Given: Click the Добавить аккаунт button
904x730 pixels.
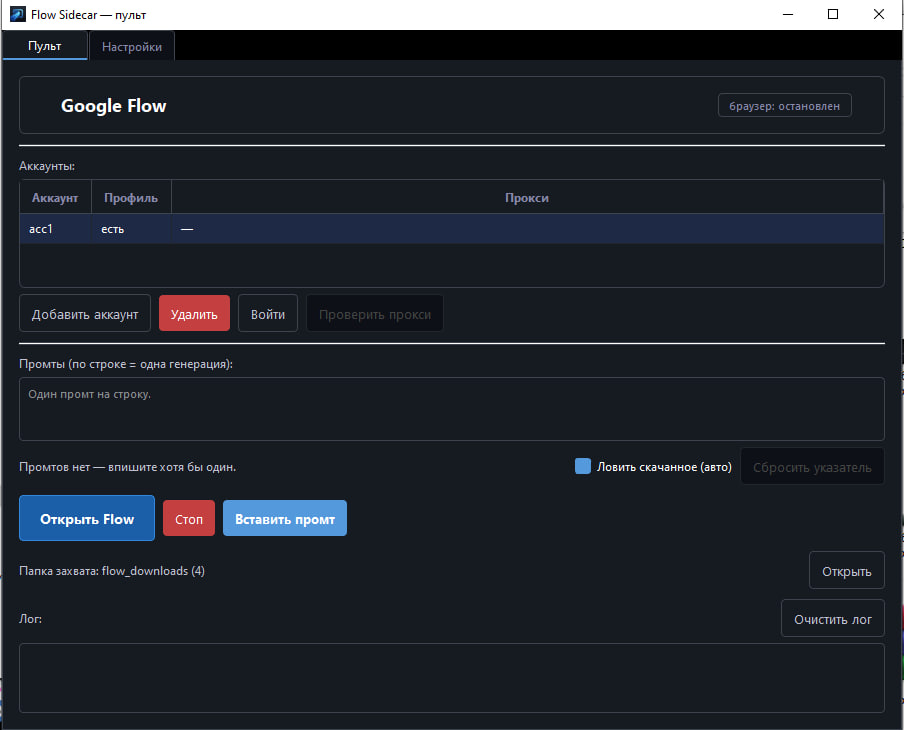Looking at the screenshot, I should 85,314.
